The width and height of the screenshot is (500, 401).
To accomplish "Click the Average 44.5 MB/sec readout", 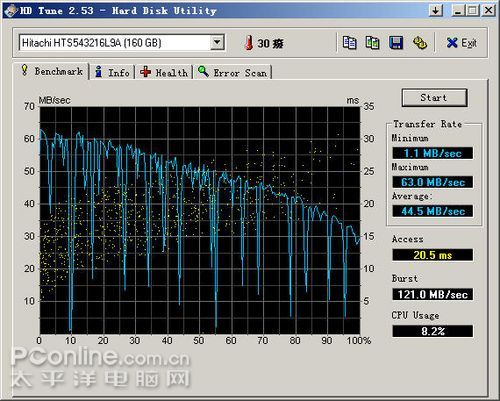I will pyautogui.click(x=433, y=211).
